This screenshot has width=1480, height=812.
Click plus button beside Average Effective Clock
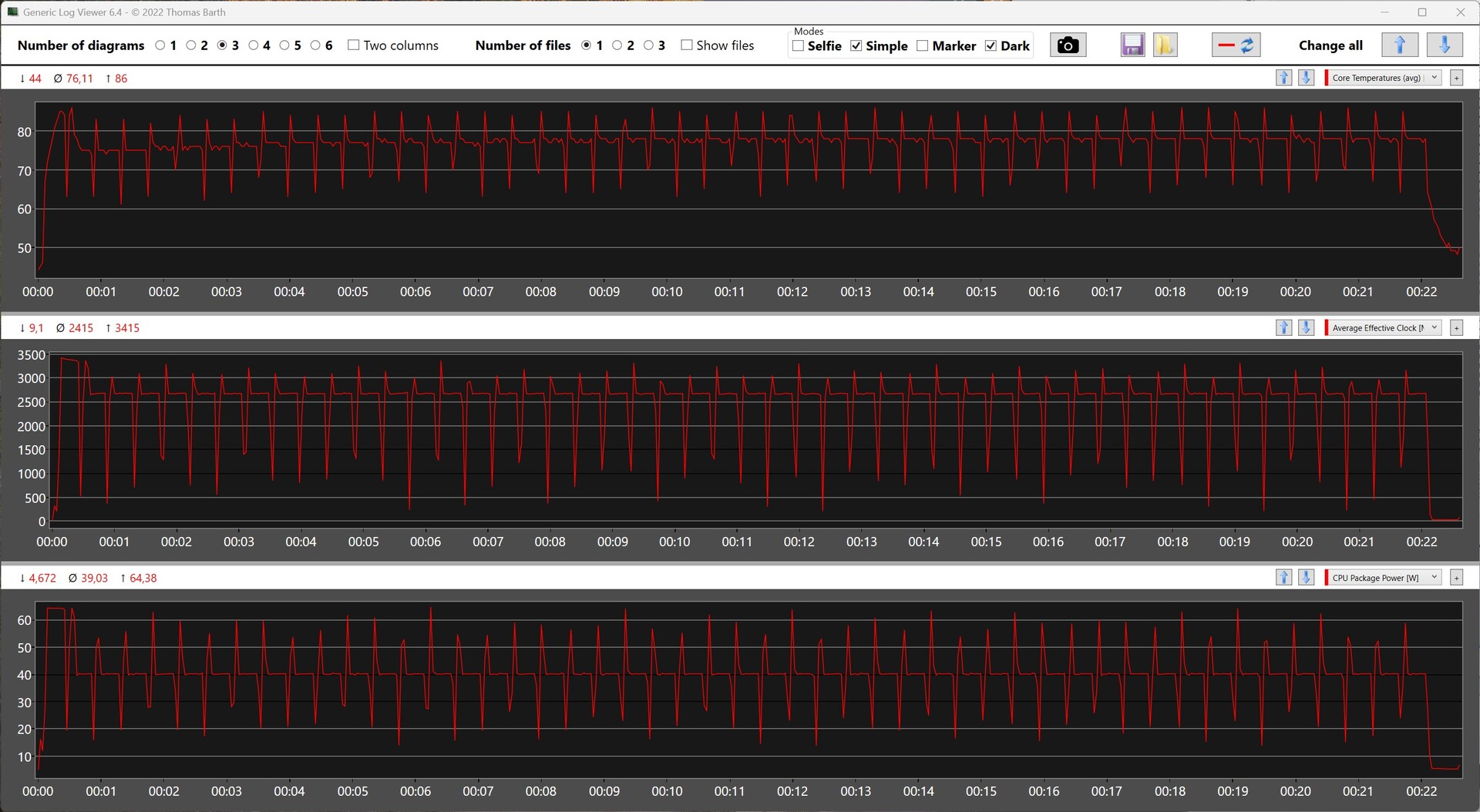click(1456, 328)
